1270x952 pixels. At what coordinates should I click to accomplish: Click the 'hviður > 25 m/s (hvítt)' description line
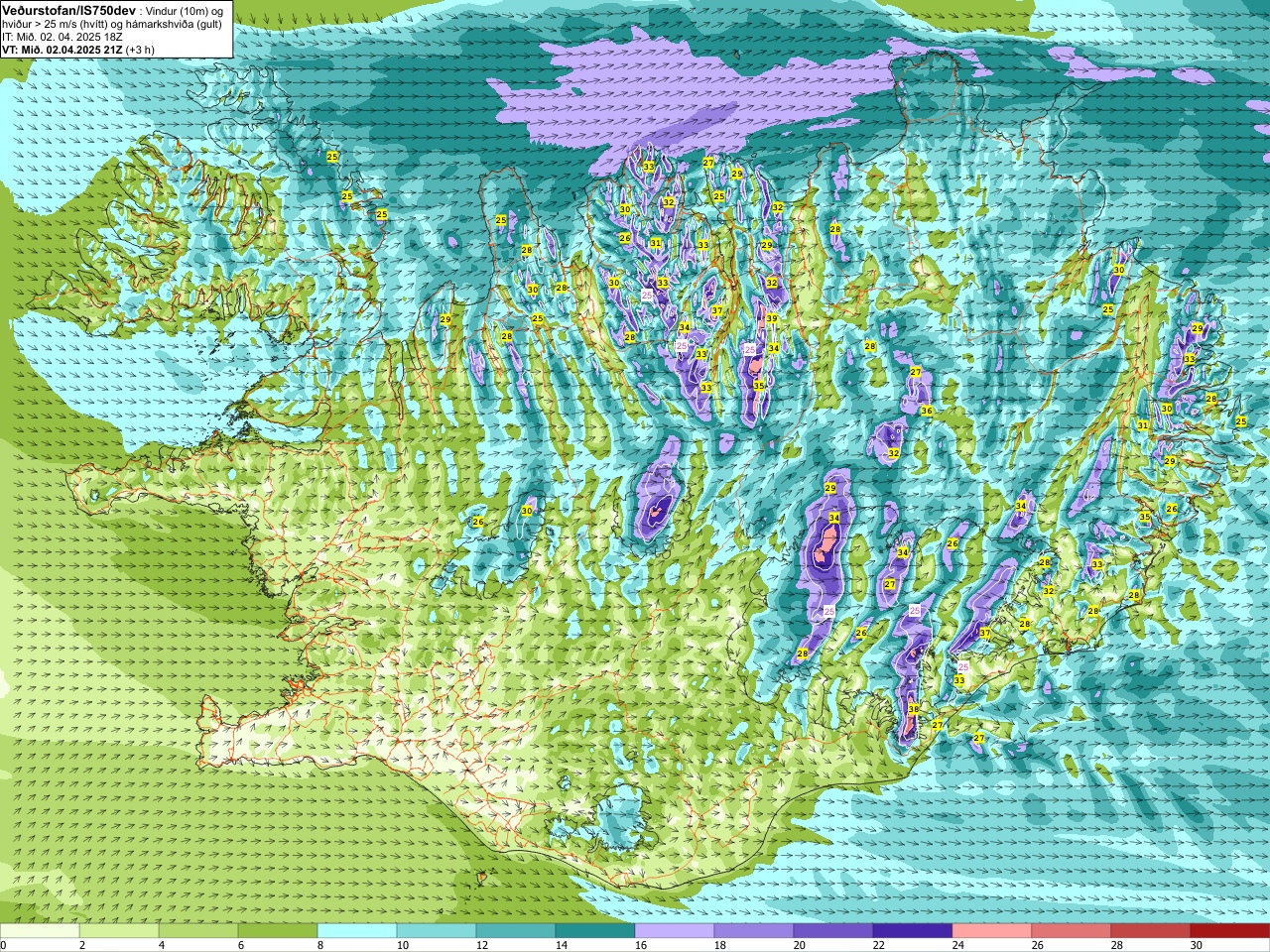tap(112, 24)
